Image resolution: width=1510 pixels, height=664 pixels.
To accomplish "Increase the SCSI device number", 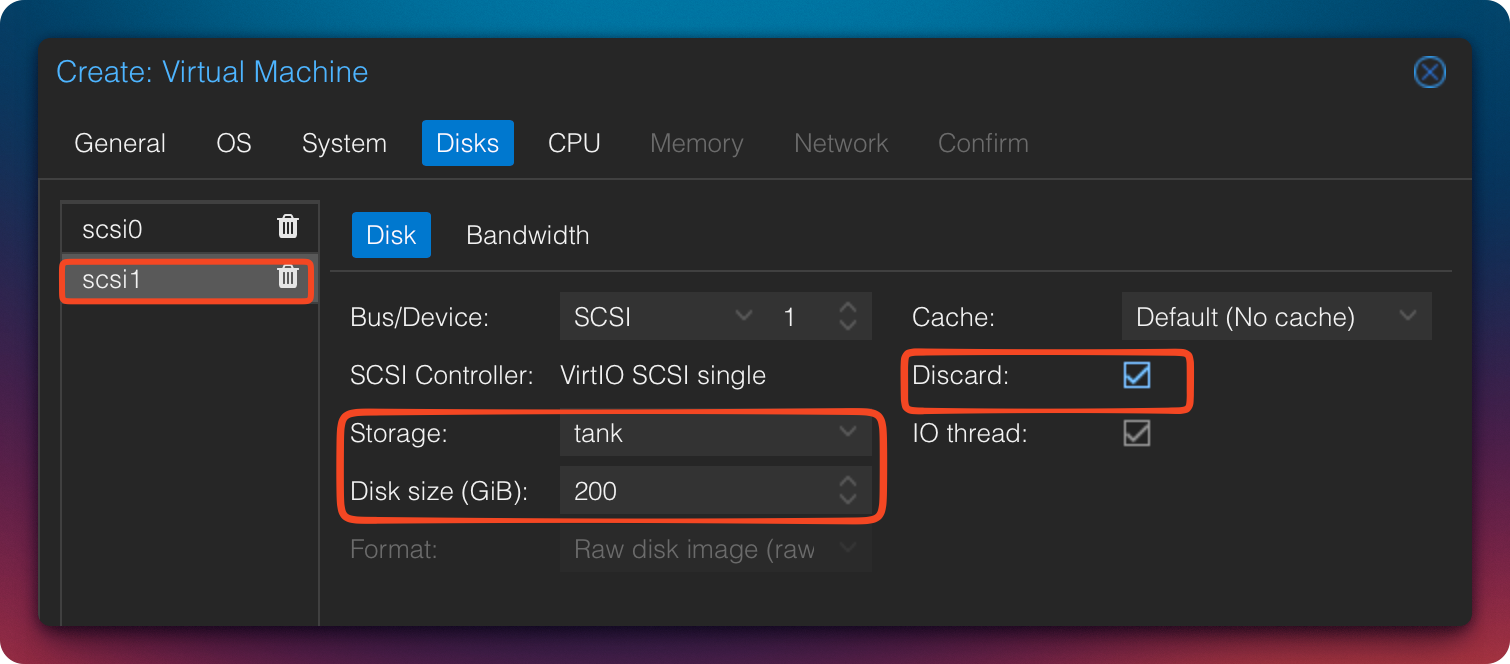I will tap(848, 309).
